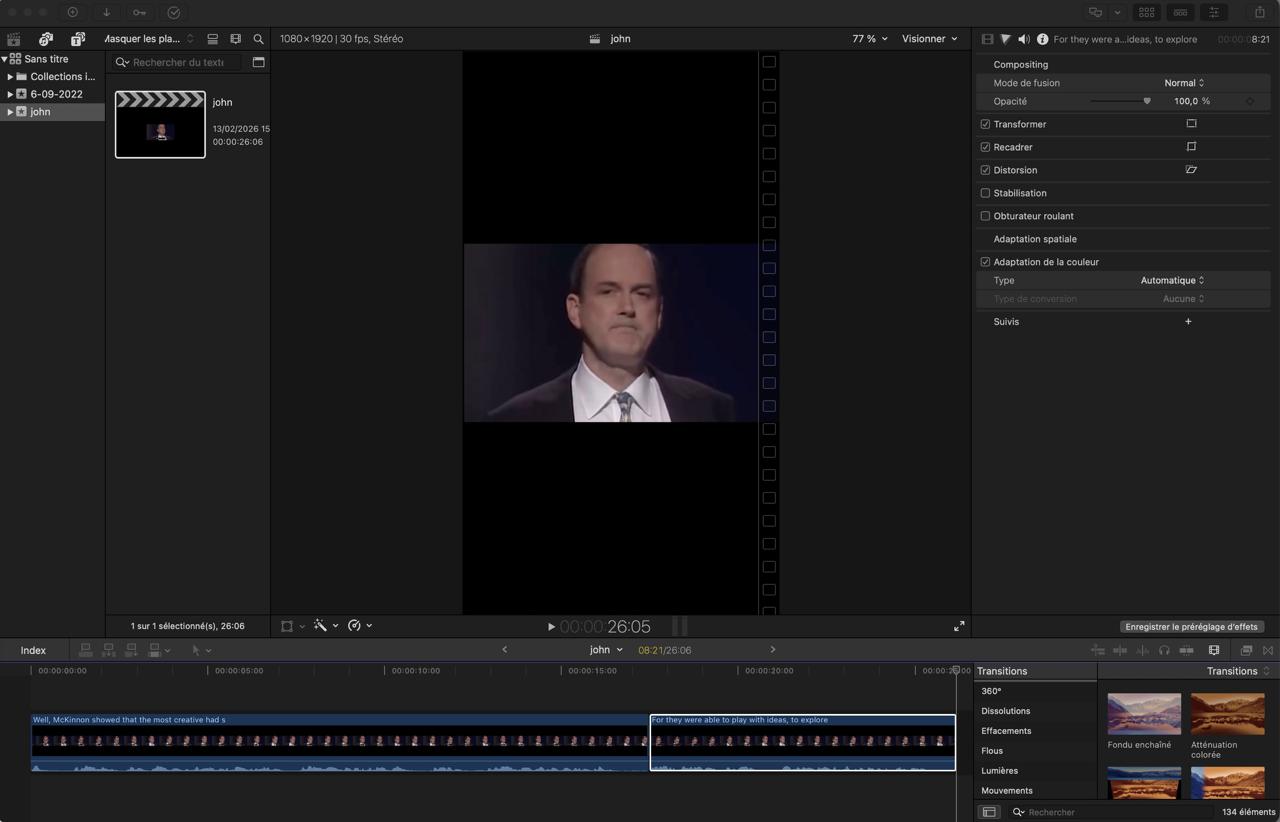1280x822 pixels.
Task: Enable the Obturateur roulant checkbox
Action: (x=985, y=216)
